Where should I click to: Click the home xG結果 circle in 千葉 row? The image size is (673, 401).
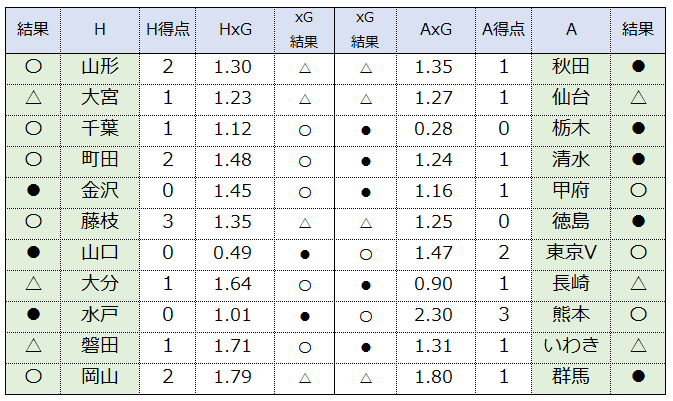304,130
